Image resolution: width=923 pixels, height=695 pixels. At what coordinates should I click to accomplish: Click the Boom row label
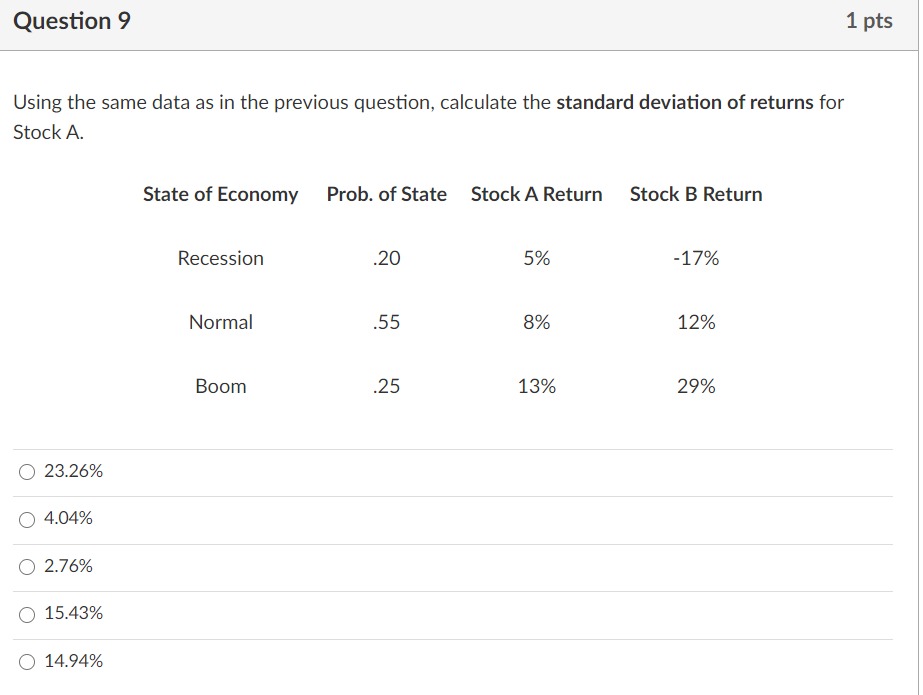tap(220, 386)
